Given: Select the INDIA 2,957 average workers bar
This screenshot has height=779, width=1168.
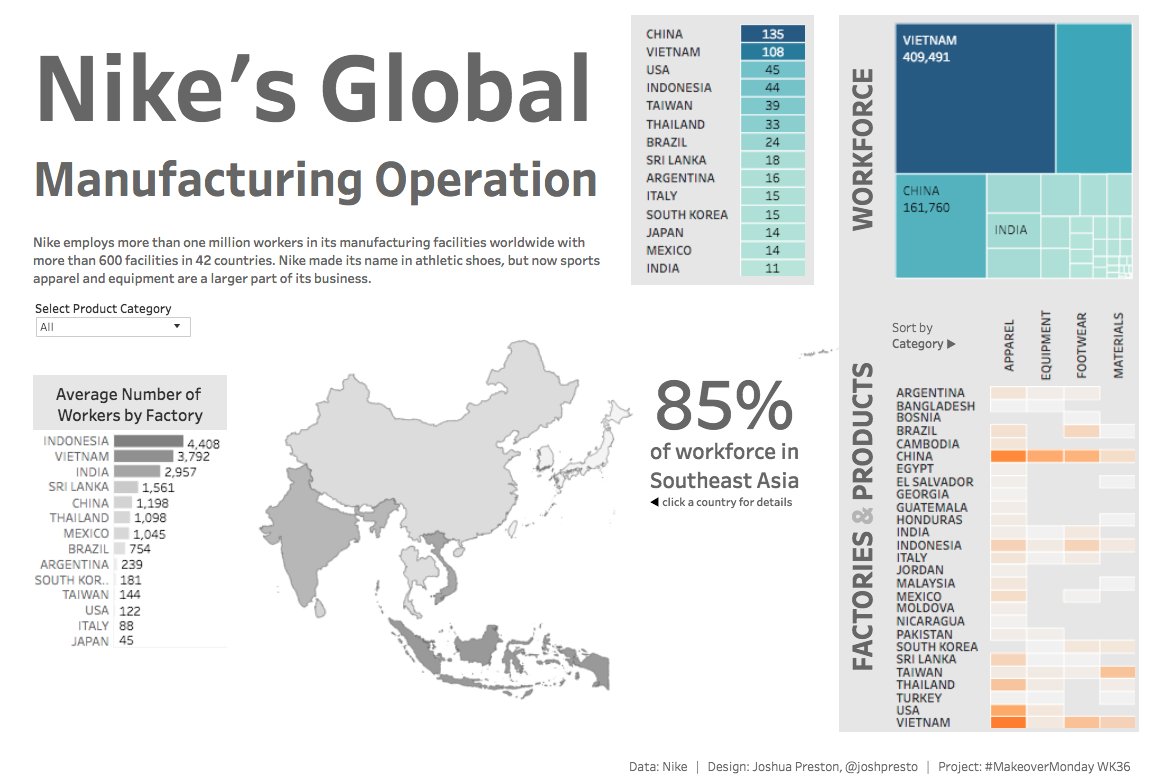Looking at the screenshot, I should pos(137,471).
